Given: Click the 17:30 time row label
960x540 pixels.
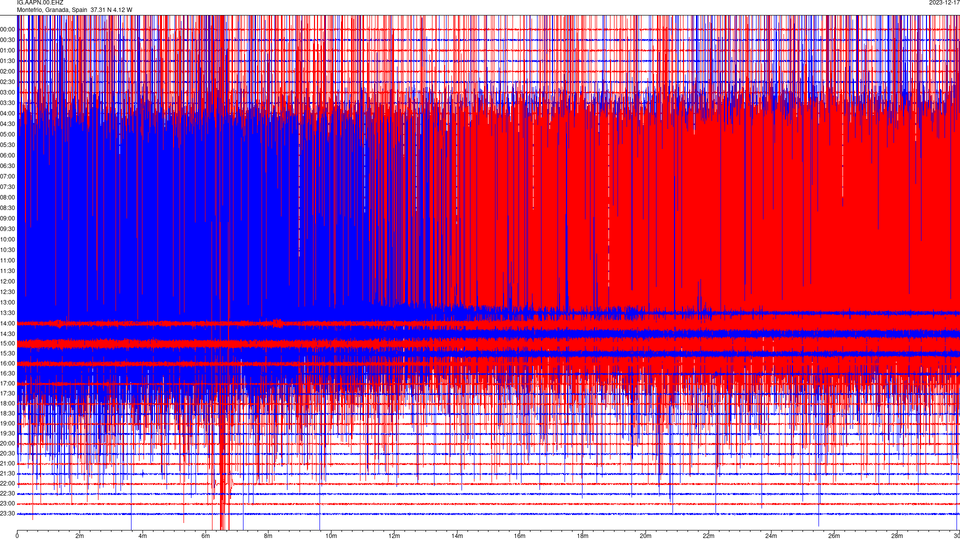Looking at the screenshot, I should point(7,393).
